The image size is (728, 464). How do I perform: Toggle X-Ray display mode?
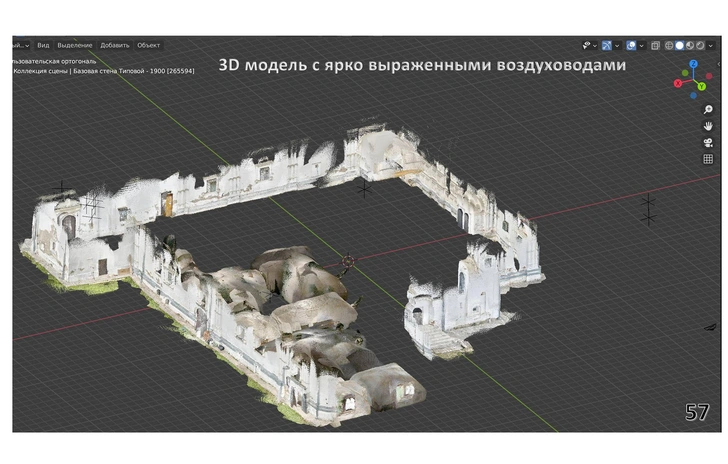pos(655,45)
